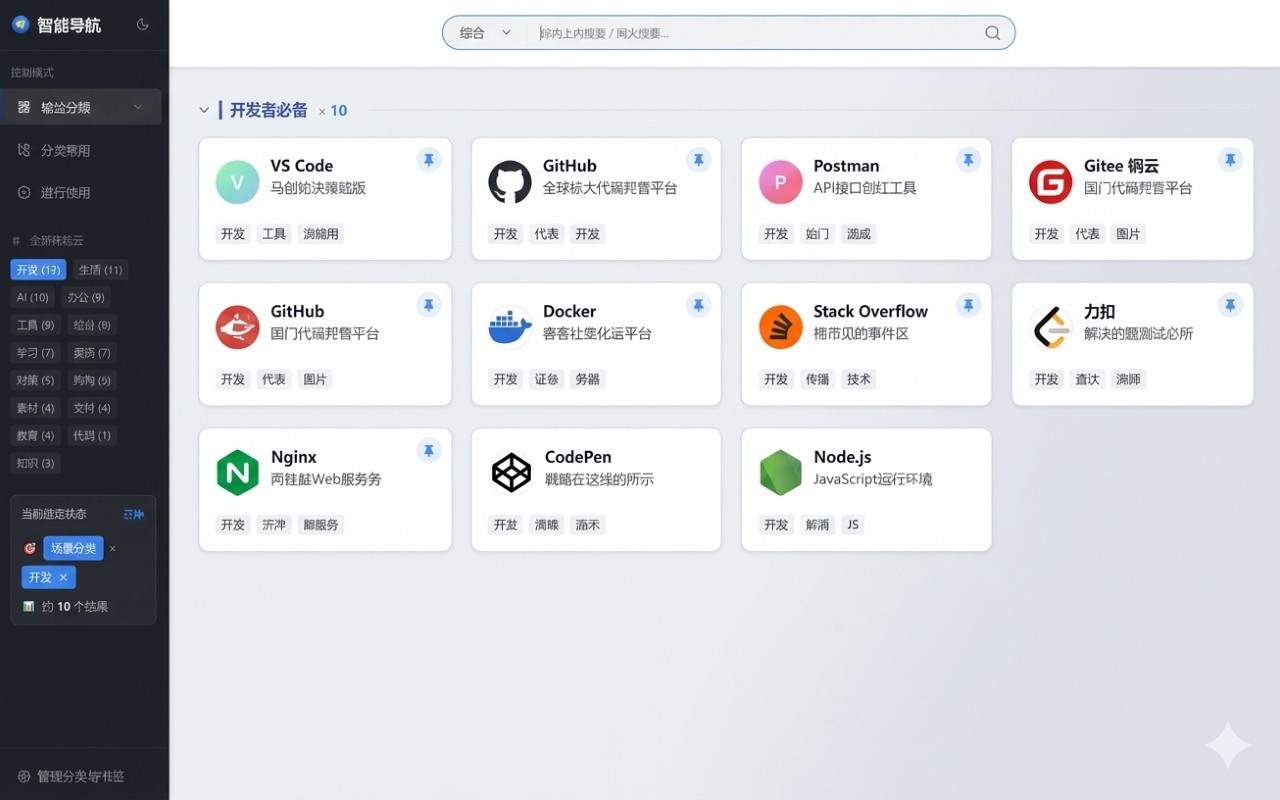Click the play-circle icon beside 进行使用
Image resolution: width=1280 pixels, height=800 pixels.
[x=24, y=192]
